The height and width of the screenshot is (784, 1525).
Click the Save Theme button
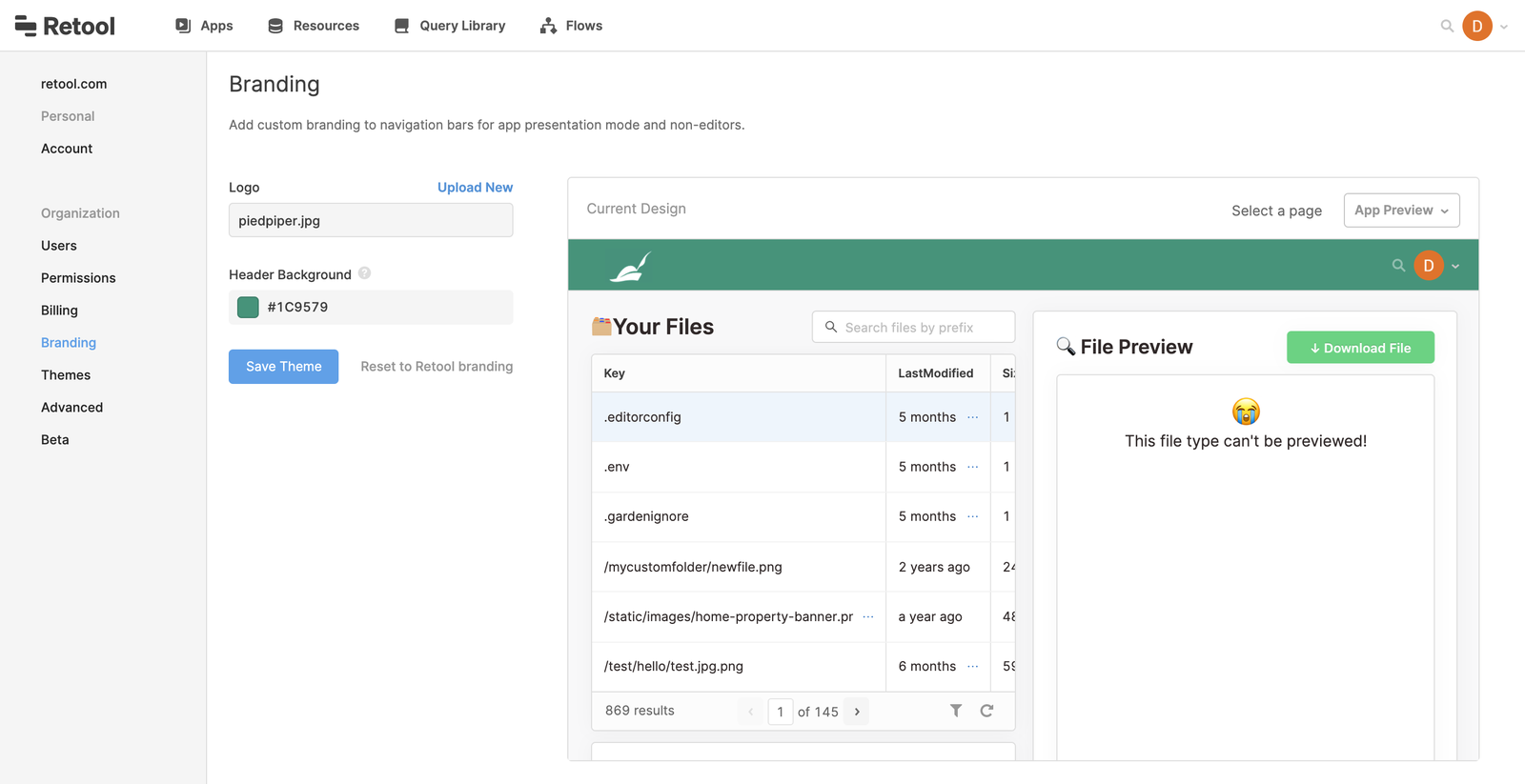(283, 367)
